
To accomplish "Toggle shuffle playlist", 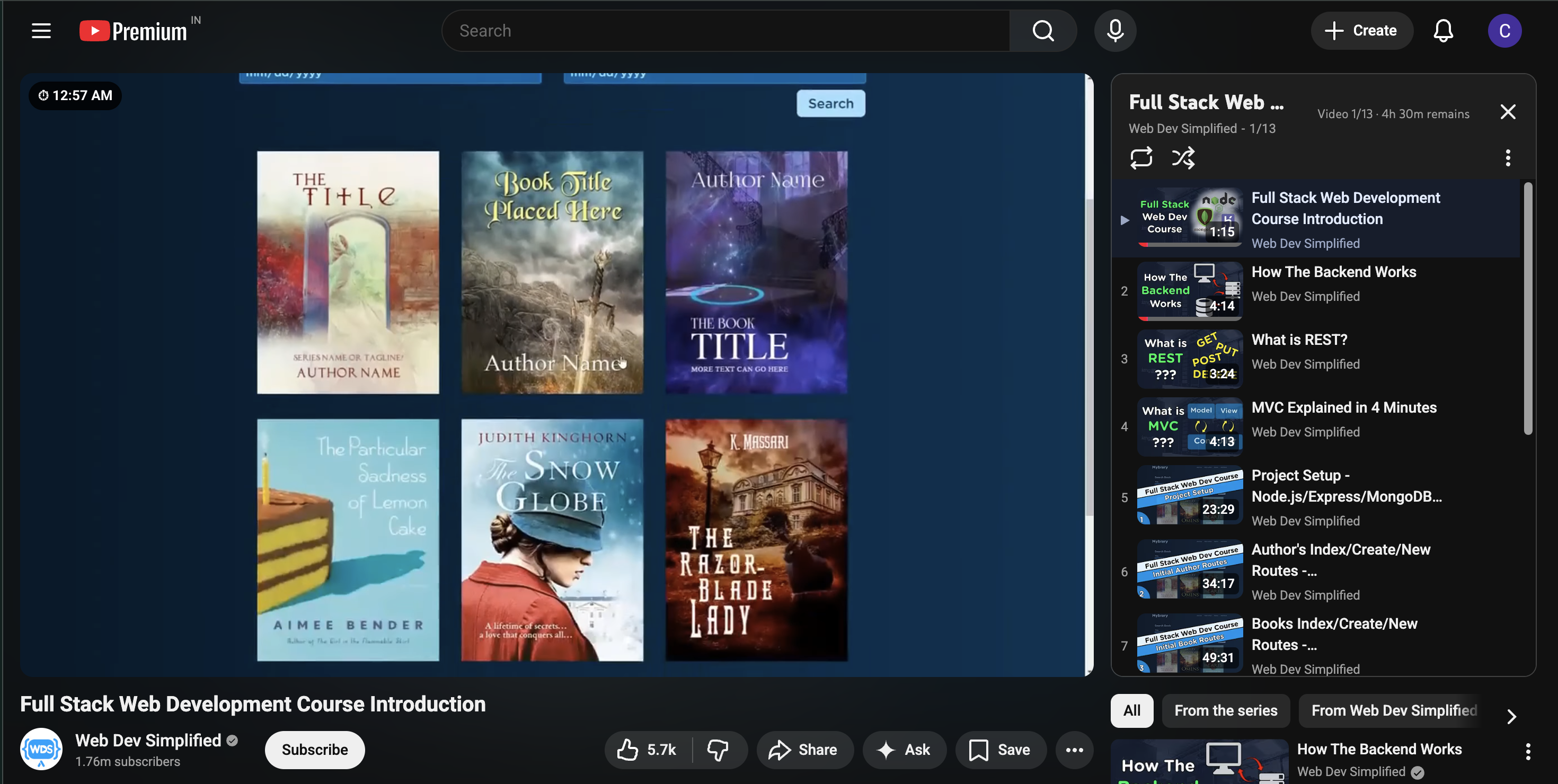I will [1183, 158].
